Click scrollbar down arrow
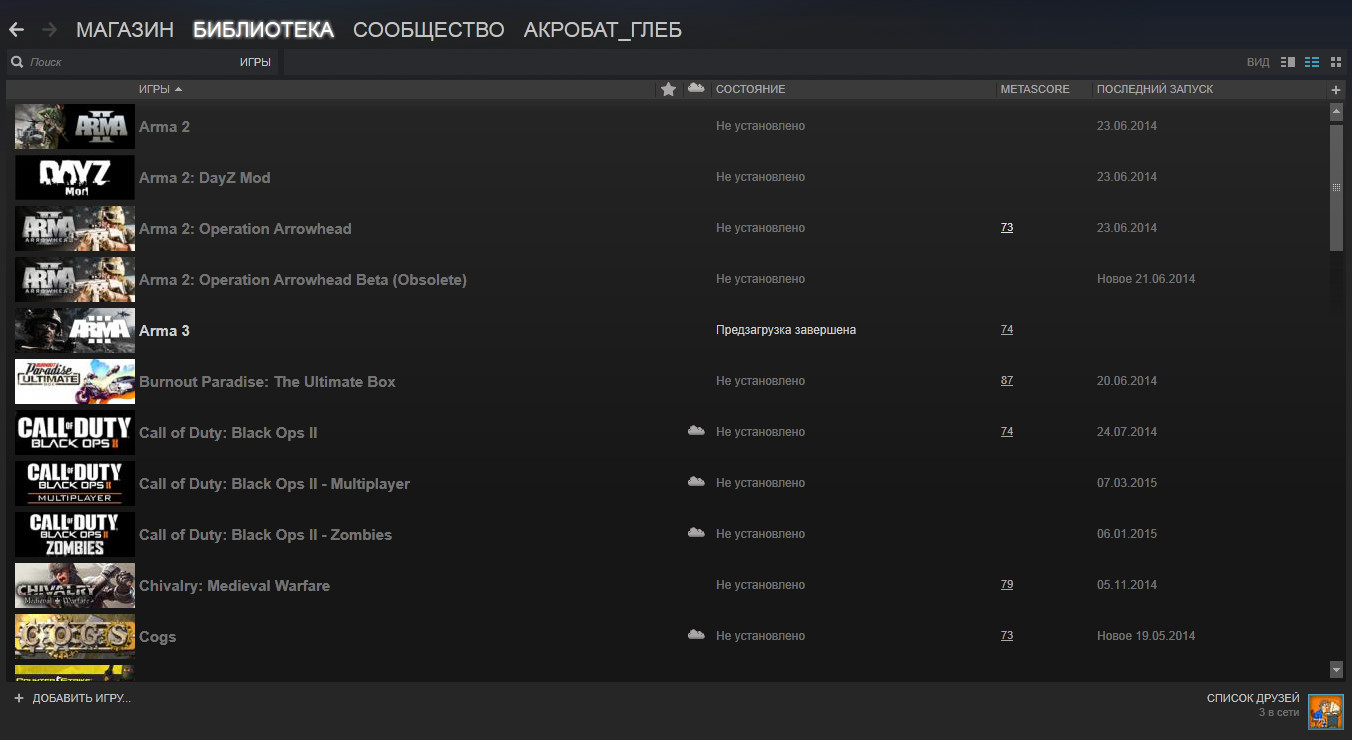 [1336, 668]
